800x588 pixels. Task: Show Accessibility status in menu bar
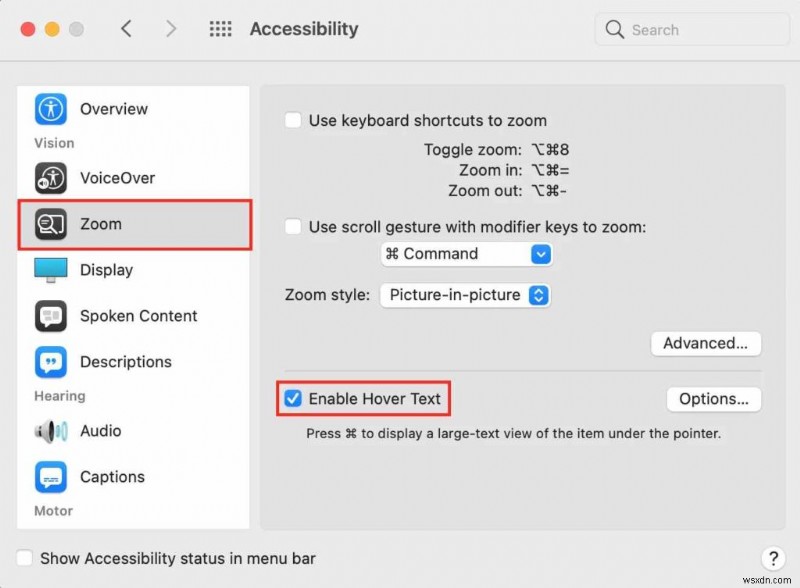coord(25,558)
